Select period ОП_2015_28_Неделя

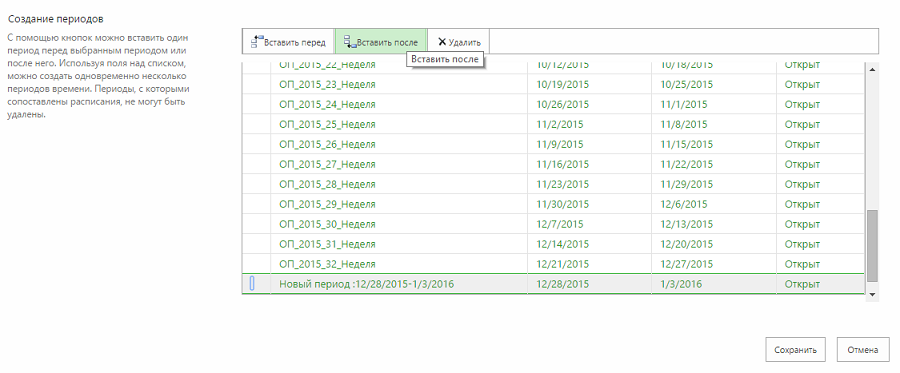(327, 184)
